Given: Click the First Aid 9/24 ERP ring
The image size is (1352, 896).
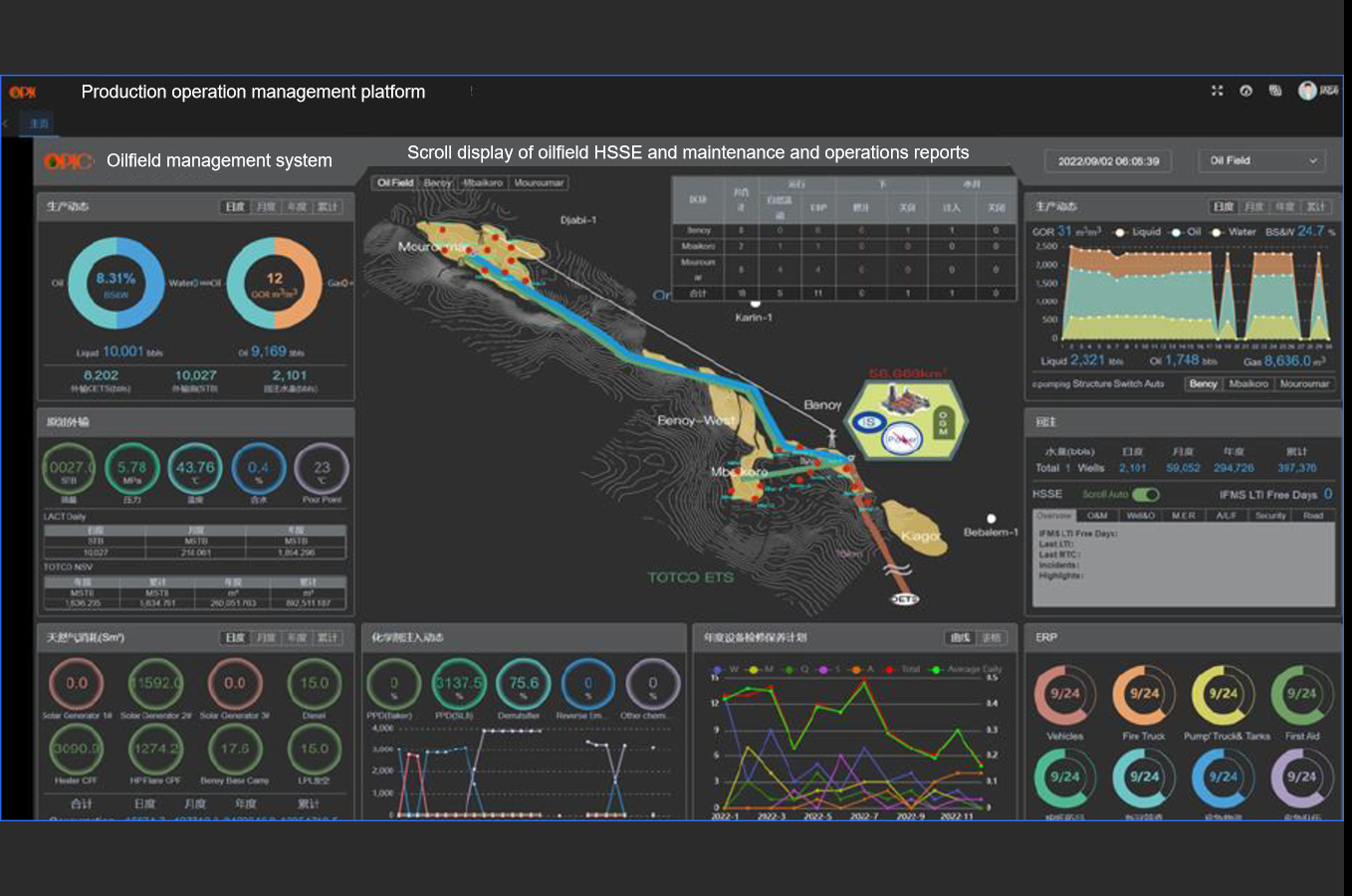Looking at the screenshot, I should [1301, 695].
